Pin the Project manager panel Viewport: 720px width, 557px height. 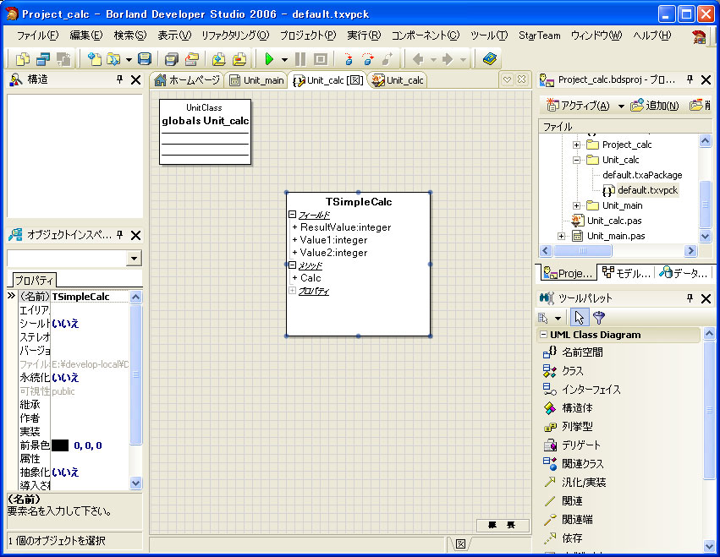(690, 79)
